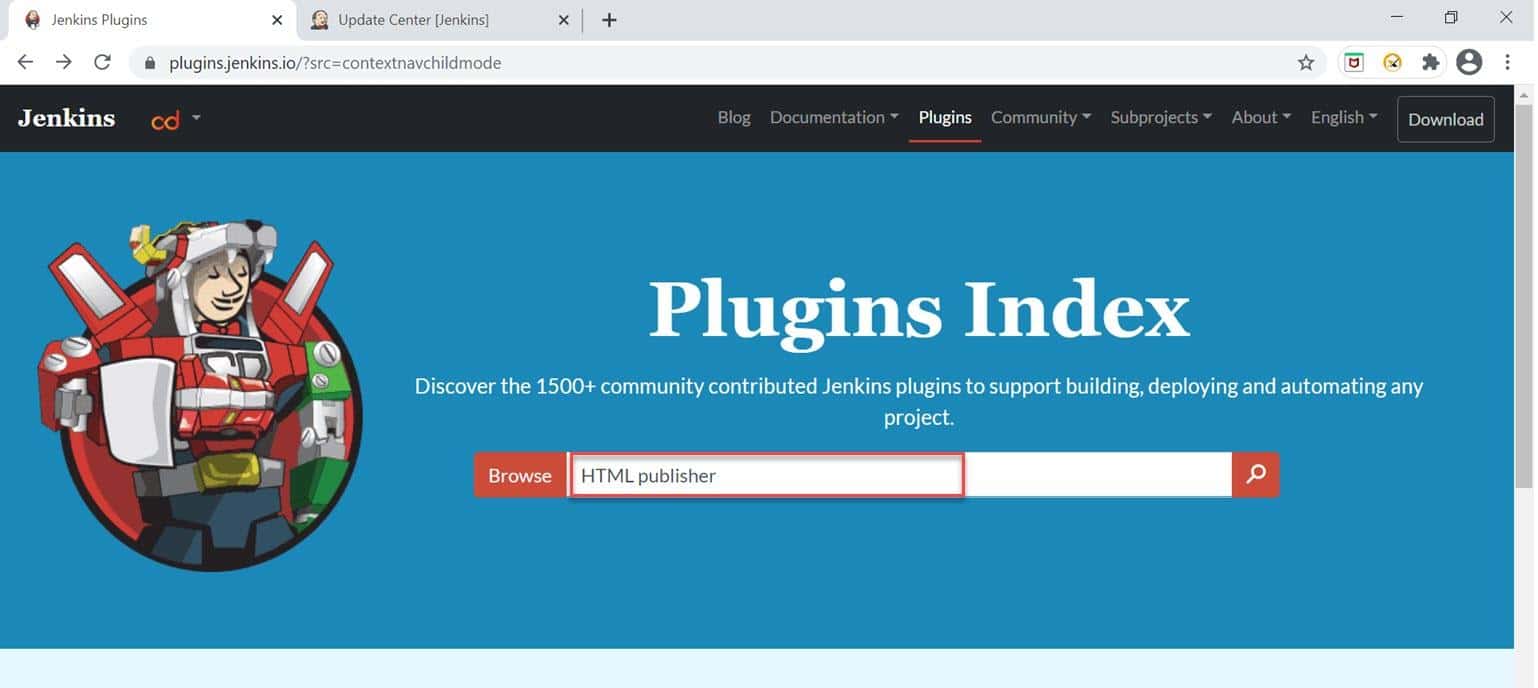This screenshot has width=1538, height=688.
Task: Click the magnifier search button
Action: click(1256, 475)
